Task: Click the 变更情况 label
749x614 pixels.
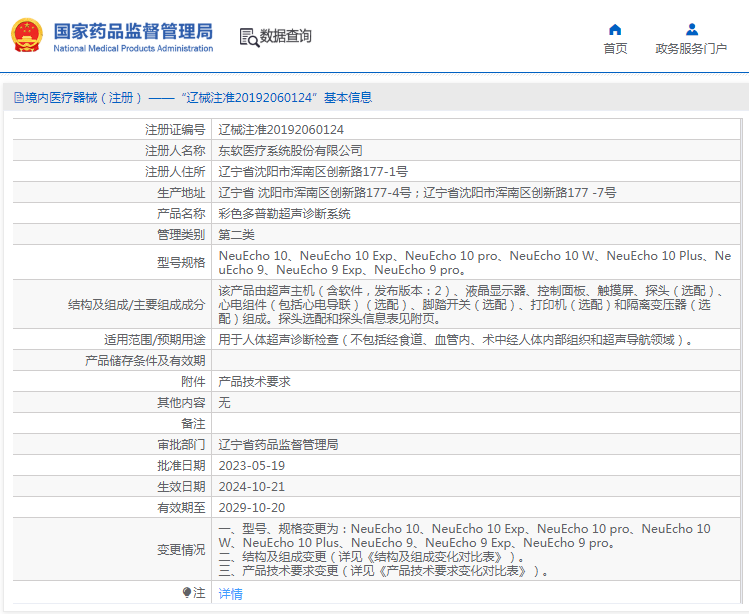Action: click(x=181, y=550)
